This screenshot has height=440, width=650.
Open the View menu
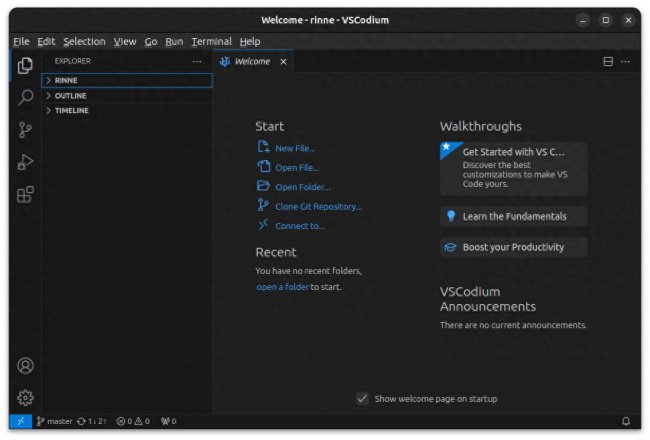125,41
